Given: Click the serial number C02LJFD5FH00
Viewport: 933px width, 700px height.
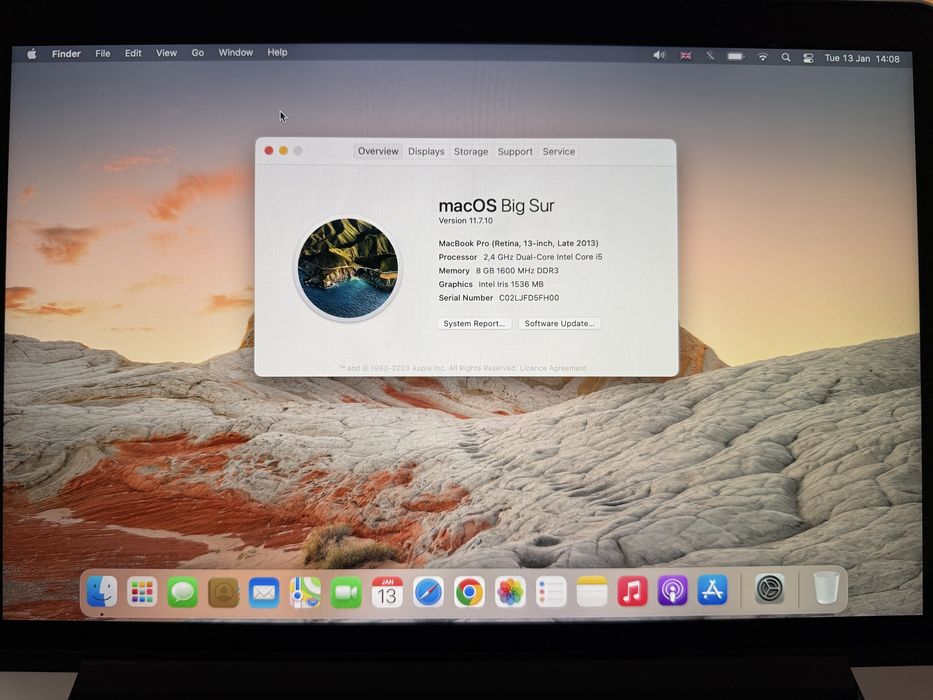Looking at the screenshot, I should pyautogui.click(x=528, y=298).
